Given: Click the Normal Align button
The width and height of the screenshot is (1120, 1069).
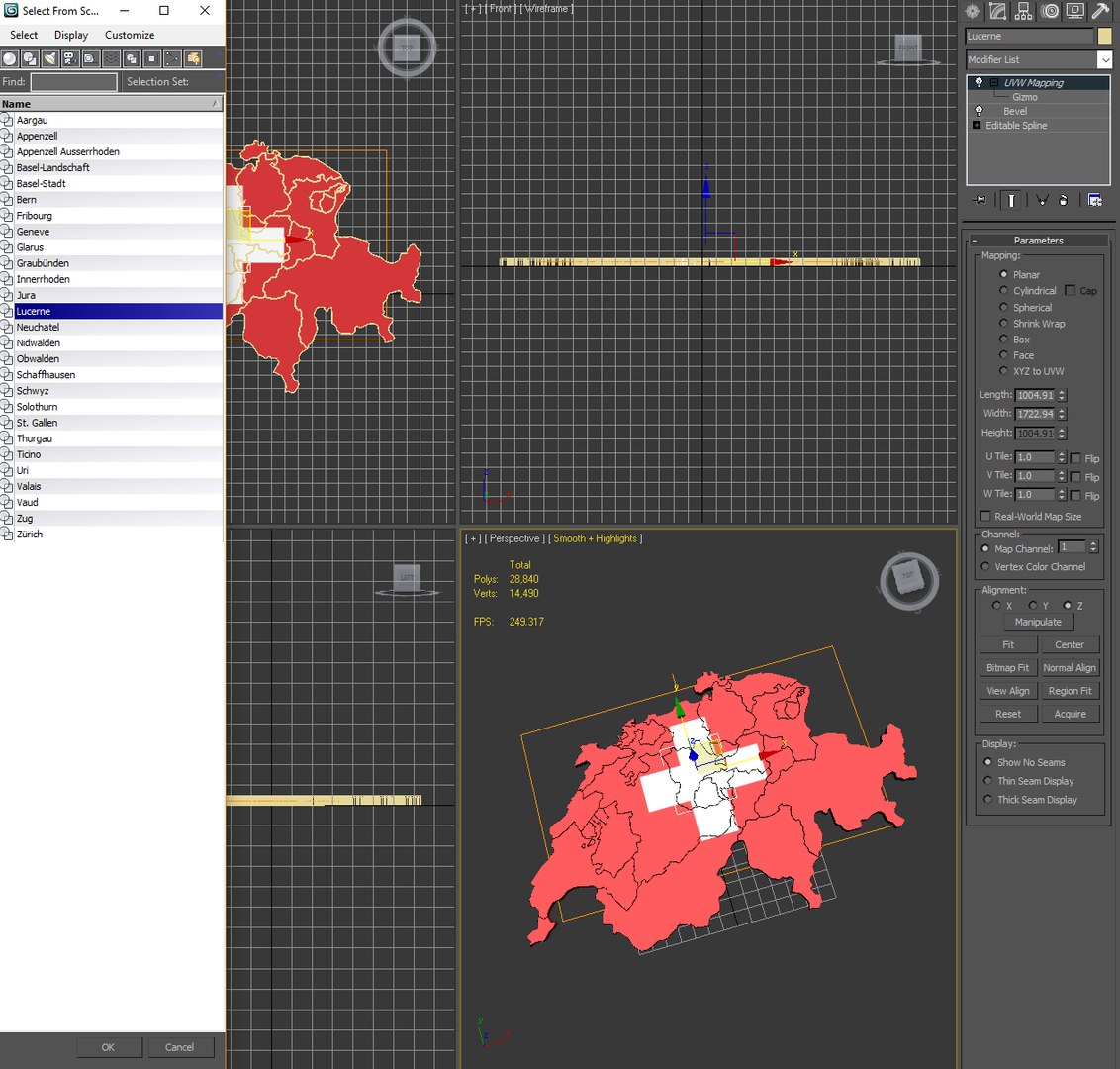Looking at the screenshot, I should pyautogui.click(x=1070, y=667).
